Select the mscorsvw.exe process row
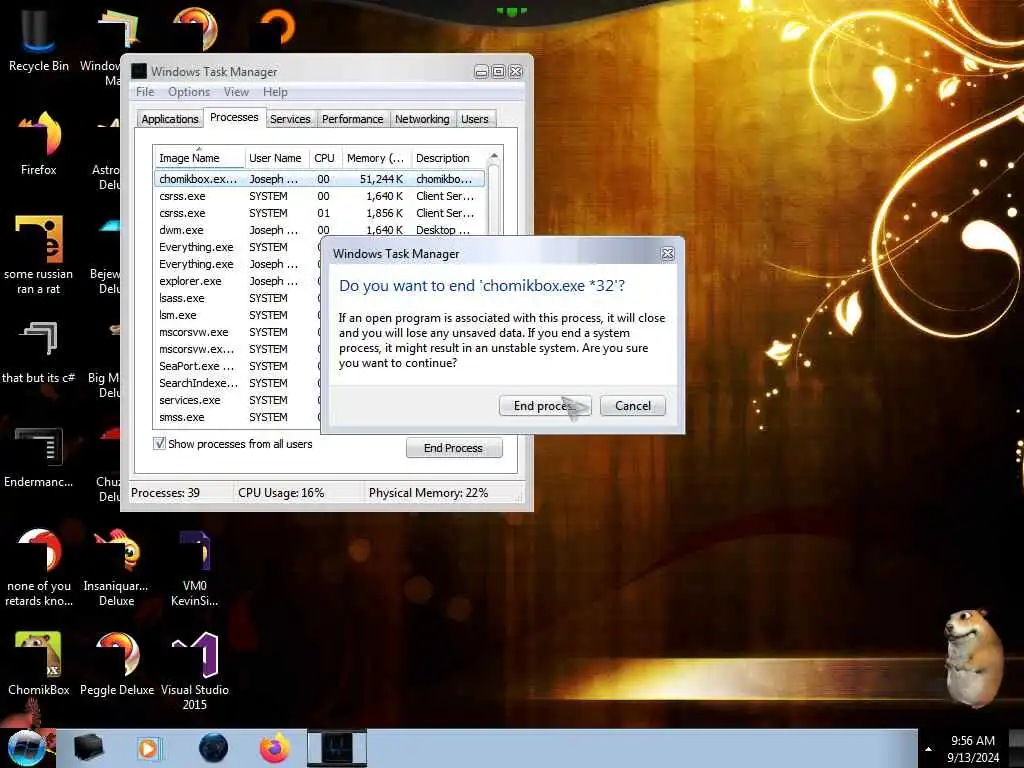This screenshot has height=768, width=1024. tap(238, 332)
